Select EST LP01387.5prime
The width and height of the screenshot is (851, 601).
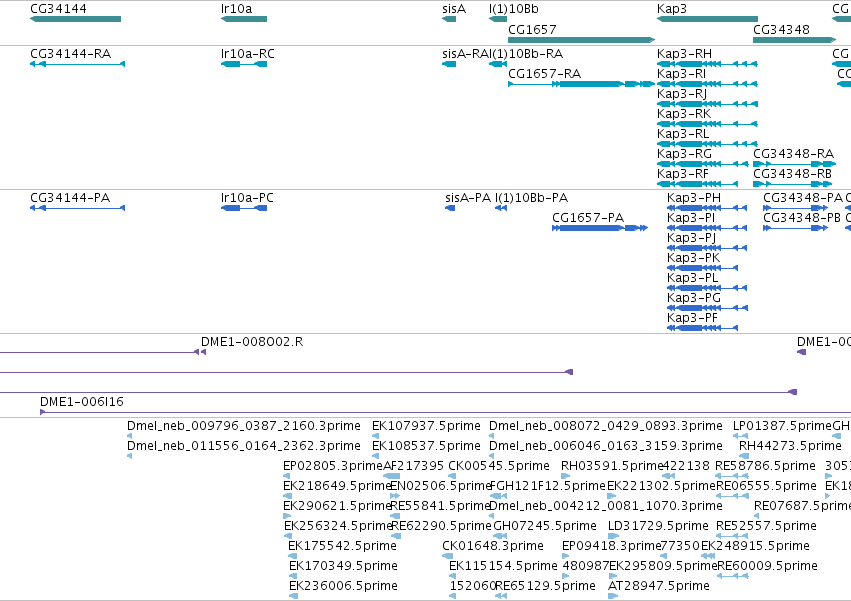point(741,436)
